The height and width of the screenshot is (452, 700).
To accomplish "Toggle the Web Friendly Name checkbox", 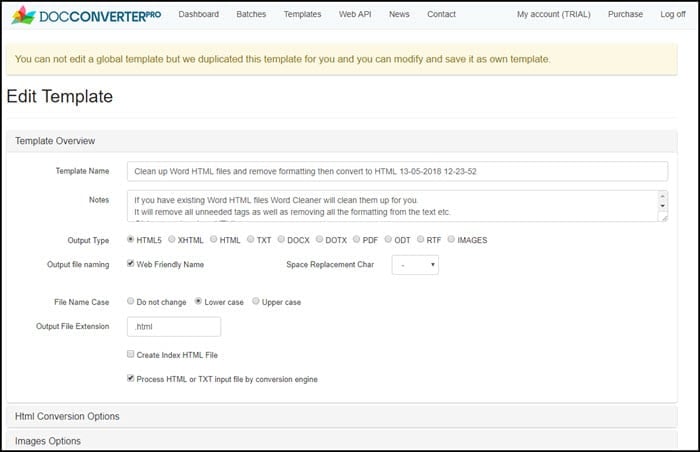I will (x=130, y=264).
